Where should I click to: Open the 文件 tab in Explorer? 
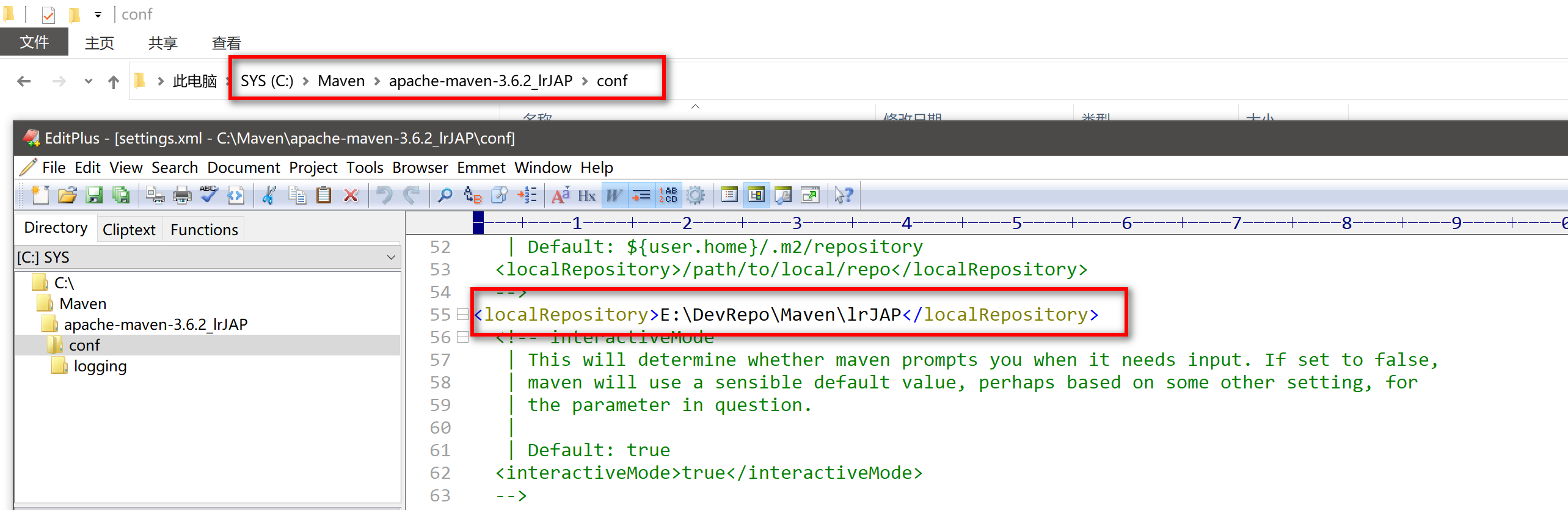34,42
